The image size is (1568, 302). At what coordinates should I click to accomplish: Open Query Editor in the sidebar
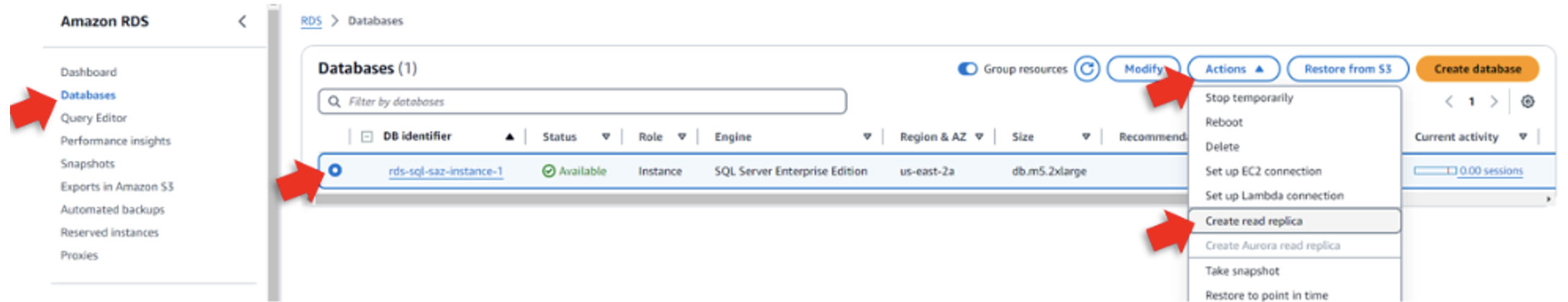point(94,118)
